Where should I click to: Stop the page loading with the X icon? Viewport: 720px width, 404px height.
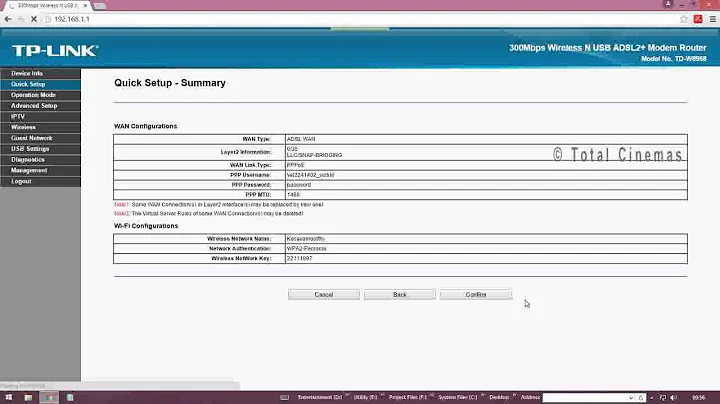(34, 19)
